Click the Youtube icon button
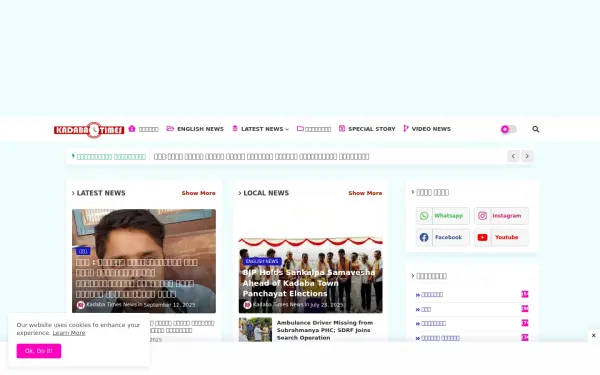This screenshot has height=375, width=600. pyautogui.click(x=501, y=237)
